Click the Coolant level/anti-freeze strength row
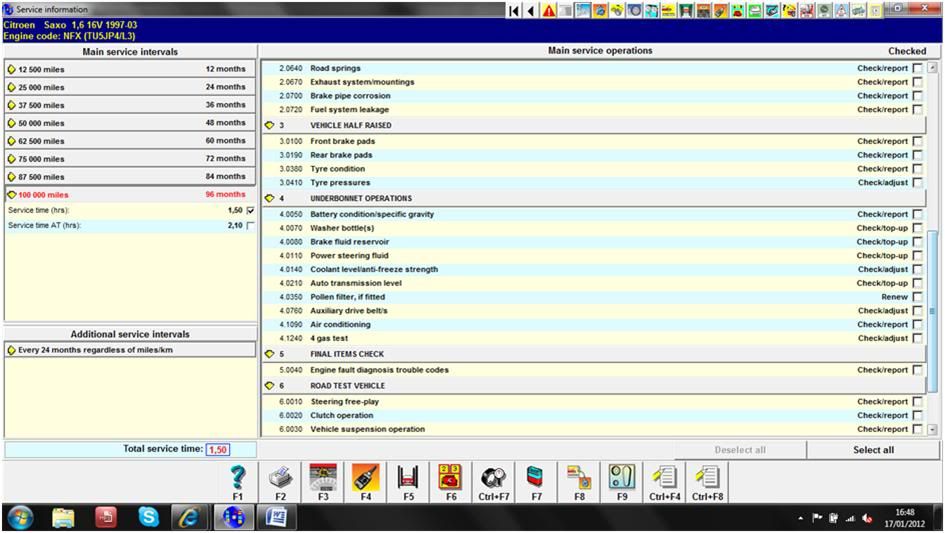This screenshot has width=945, height=533. point(593,270)
